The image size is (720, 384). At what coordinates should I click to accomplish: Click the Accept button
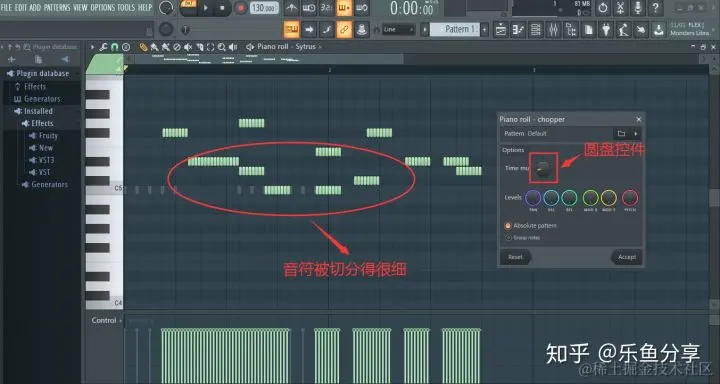click(626, 257)
